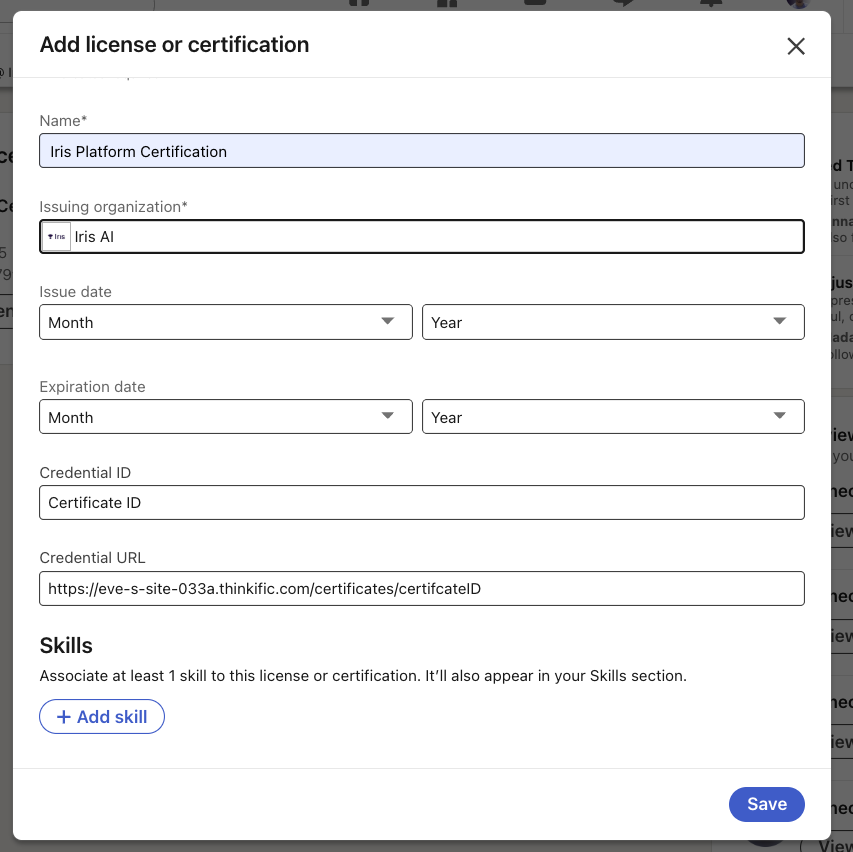
Task: Open the Expiration date Month dropdown
Action: pyautogui.click(x=226, y=417)
